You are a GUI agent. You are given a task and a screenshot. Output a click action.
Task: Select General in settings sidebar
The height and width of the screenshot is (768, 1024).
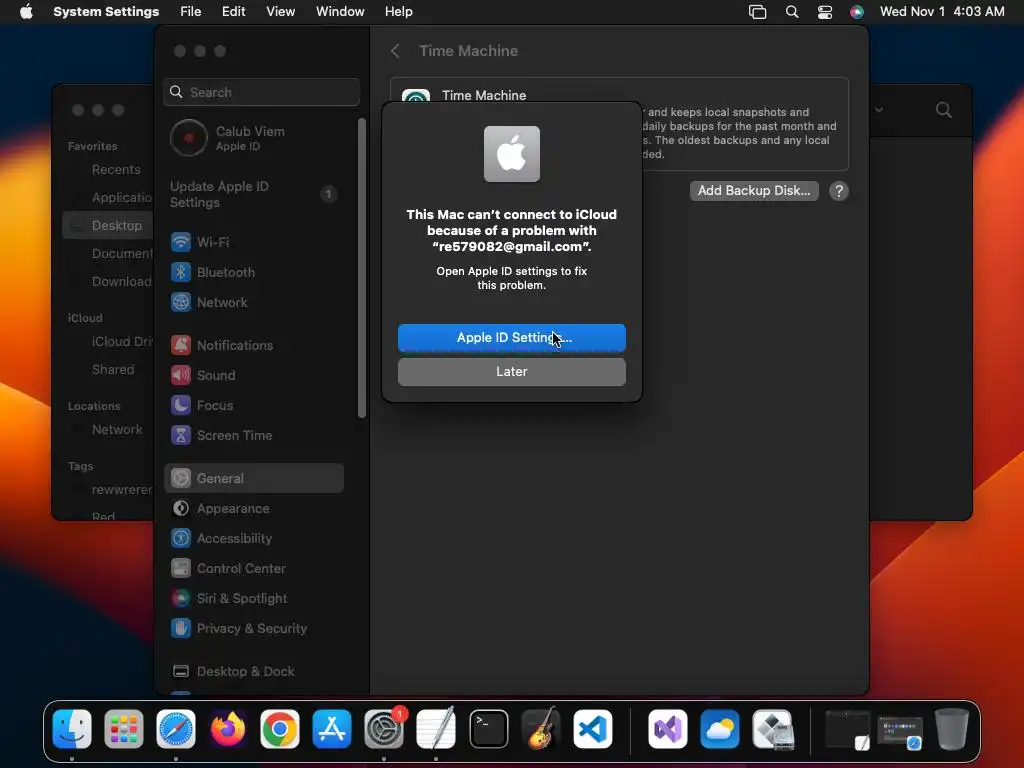point(254,478)
